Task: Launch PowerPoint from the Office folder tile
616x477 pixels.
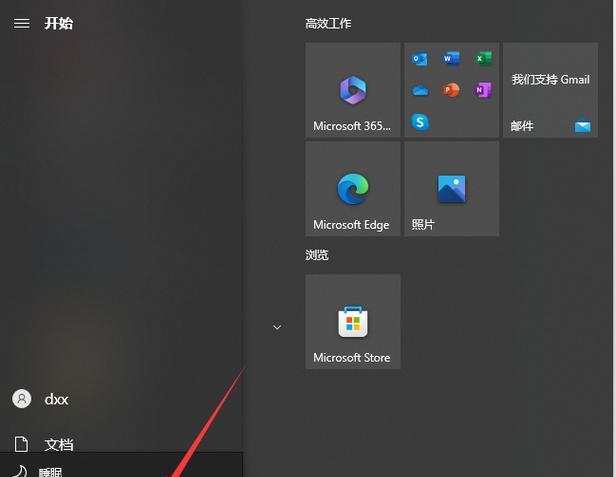Action: click(451, 90)
